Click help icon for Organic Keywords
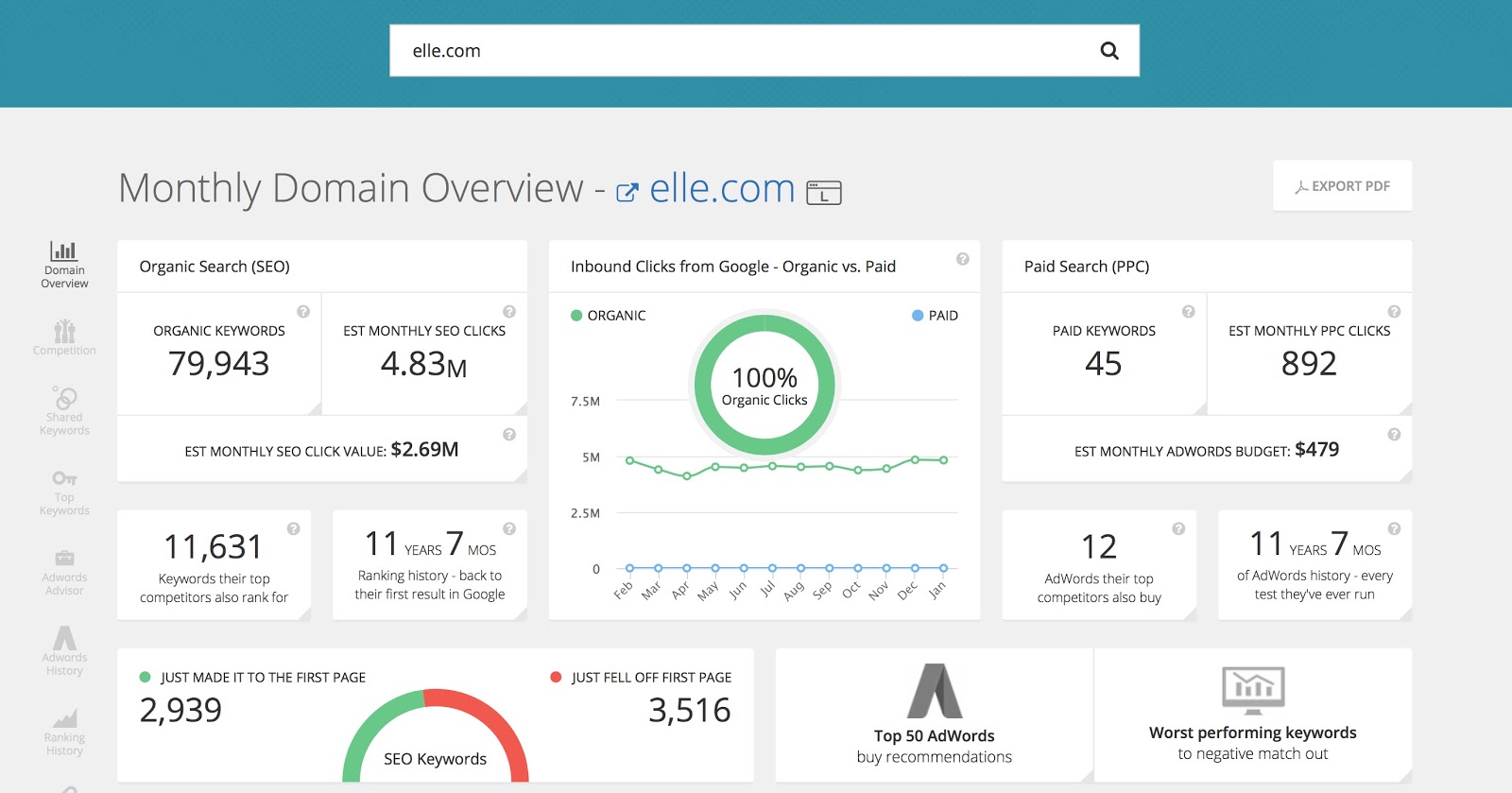This screenshot has height=793, width=1512. pos(303,312)
